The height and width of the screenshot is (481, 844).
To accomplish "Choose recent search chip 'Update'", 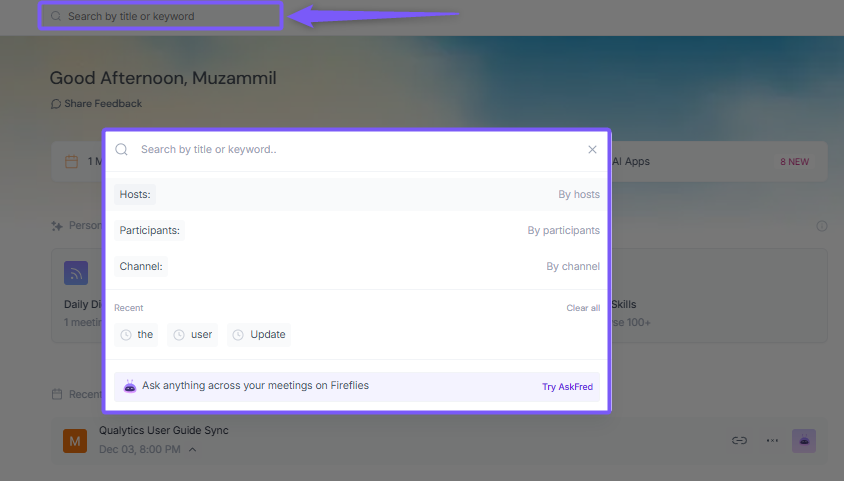I will (x=259, y=335).
